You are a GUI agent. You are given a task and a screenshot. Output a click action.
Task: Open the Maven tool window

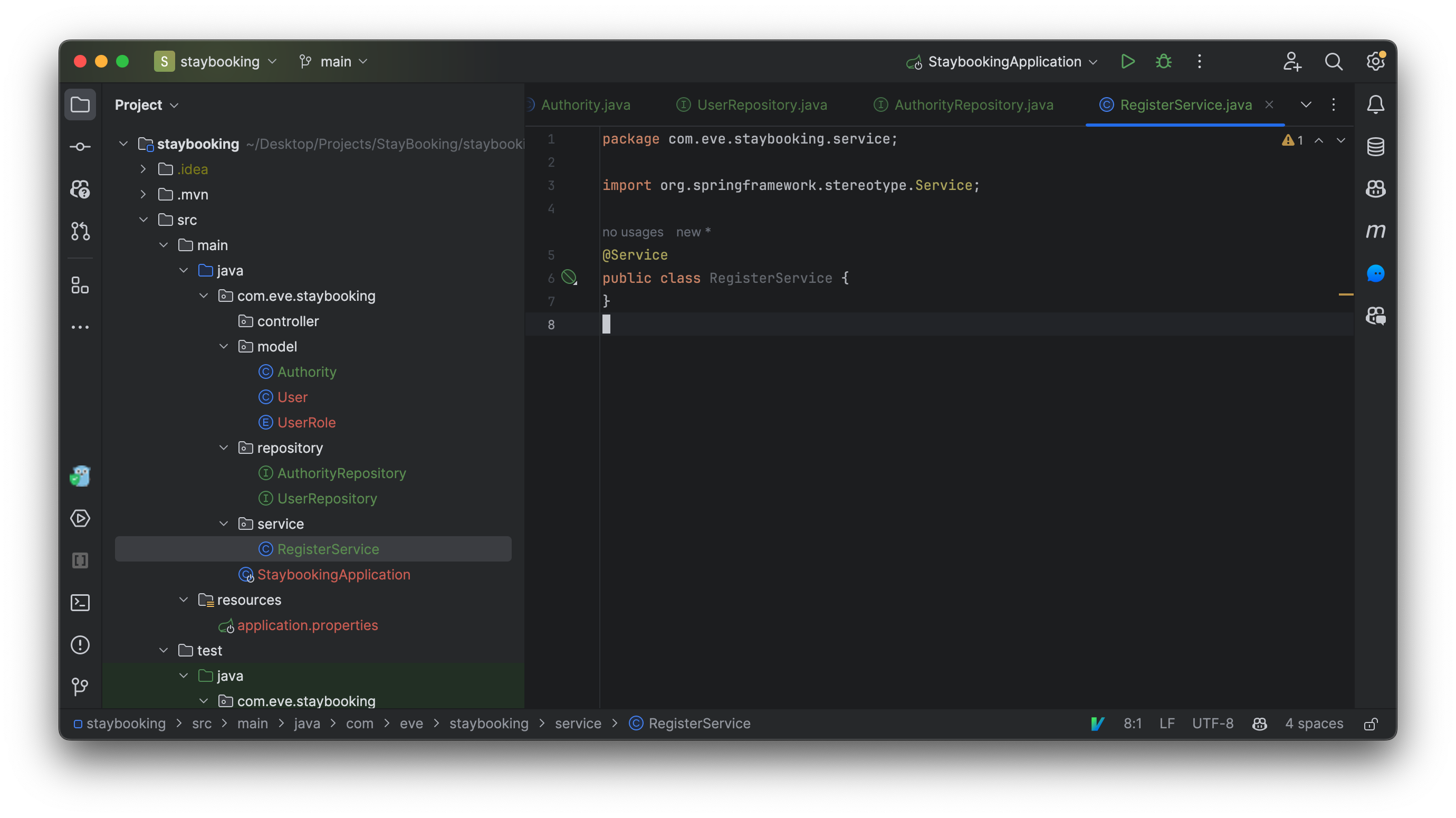point(1375,231)
